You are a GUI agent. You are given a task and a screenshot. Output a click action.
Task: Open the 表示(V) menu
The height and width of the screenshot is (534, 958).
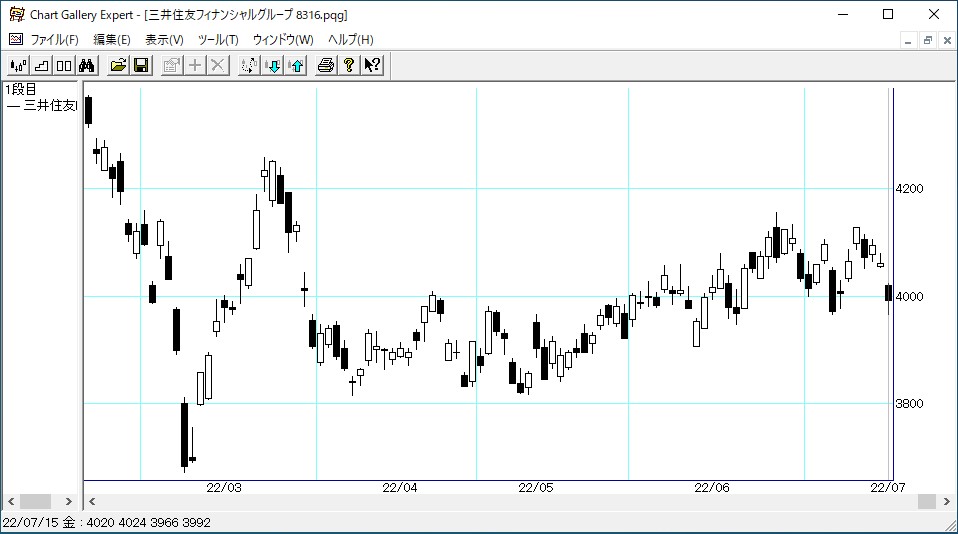tap(164, 40)
